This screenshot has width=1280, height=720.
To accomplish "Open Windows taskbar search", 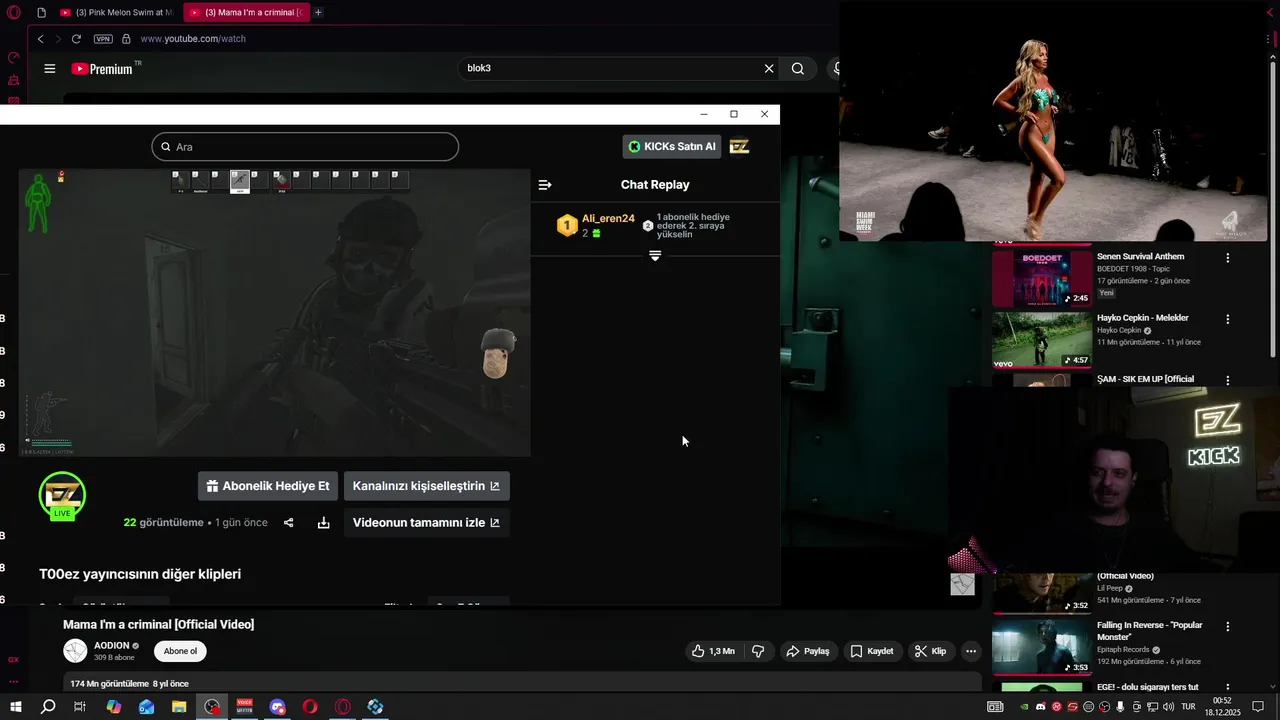I will [48, 707].
